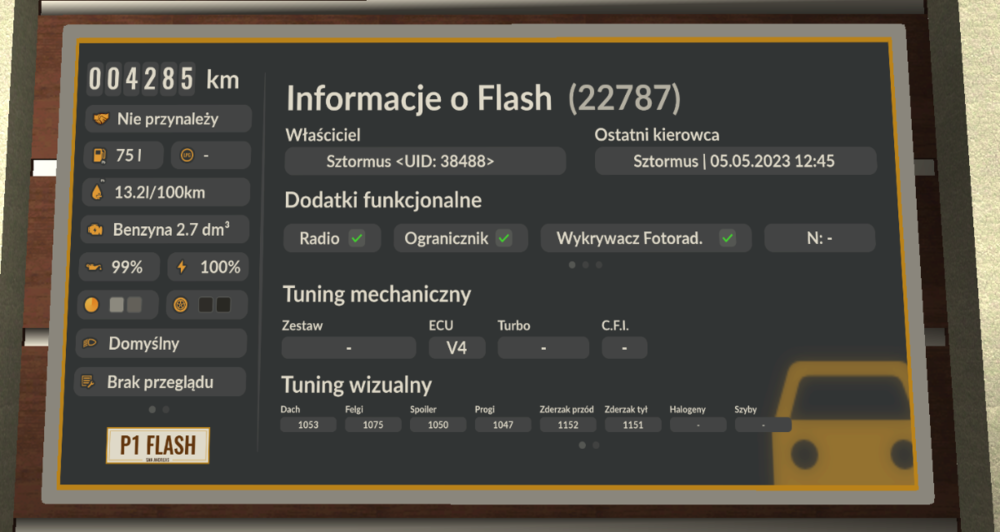Image resolution: width=1000 pixels, height=532 pixels.
Task: Click the Domyślny label
Action: click(x=143, y=344)
